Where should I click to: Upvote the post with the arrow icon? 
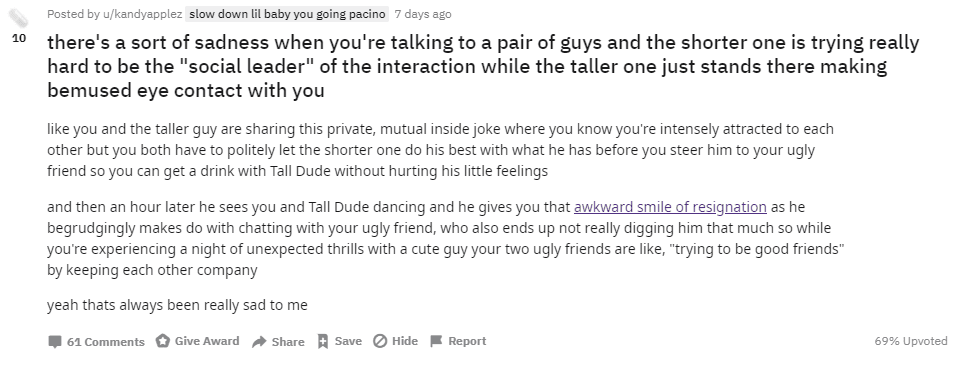pos(18,18)
